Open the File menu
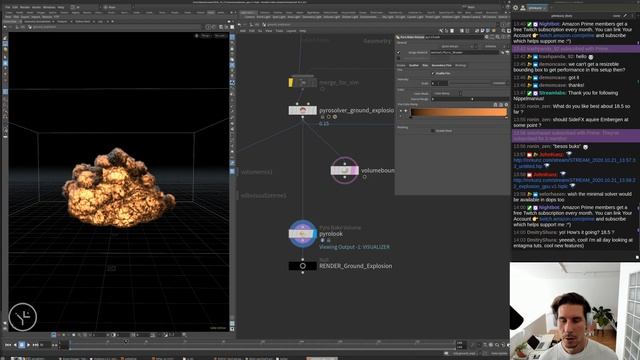The width and height of the screenshot is (640, 360). coord(7,7)
